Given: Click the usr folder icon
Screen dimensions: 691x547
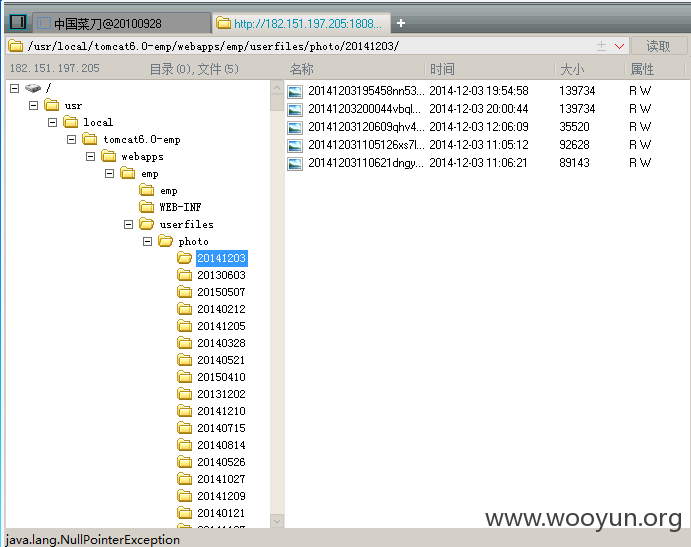Looking at the screenshot, I should coord(52,105).
